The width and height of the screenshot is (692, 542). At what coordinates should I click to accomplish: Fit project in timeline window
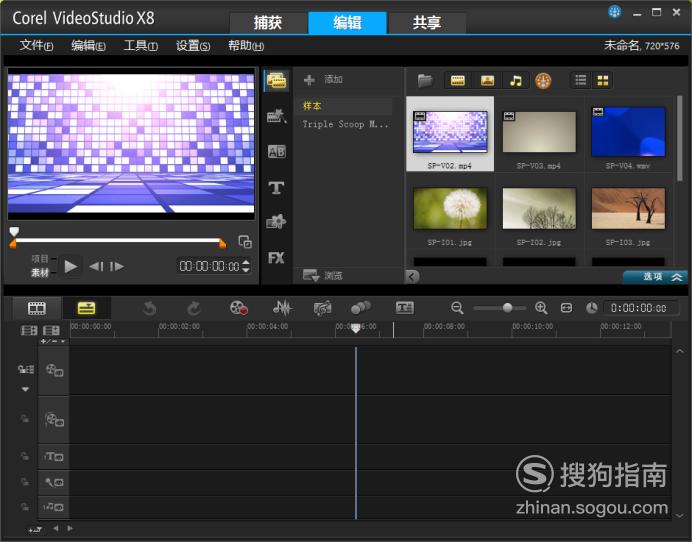point(566,308)
